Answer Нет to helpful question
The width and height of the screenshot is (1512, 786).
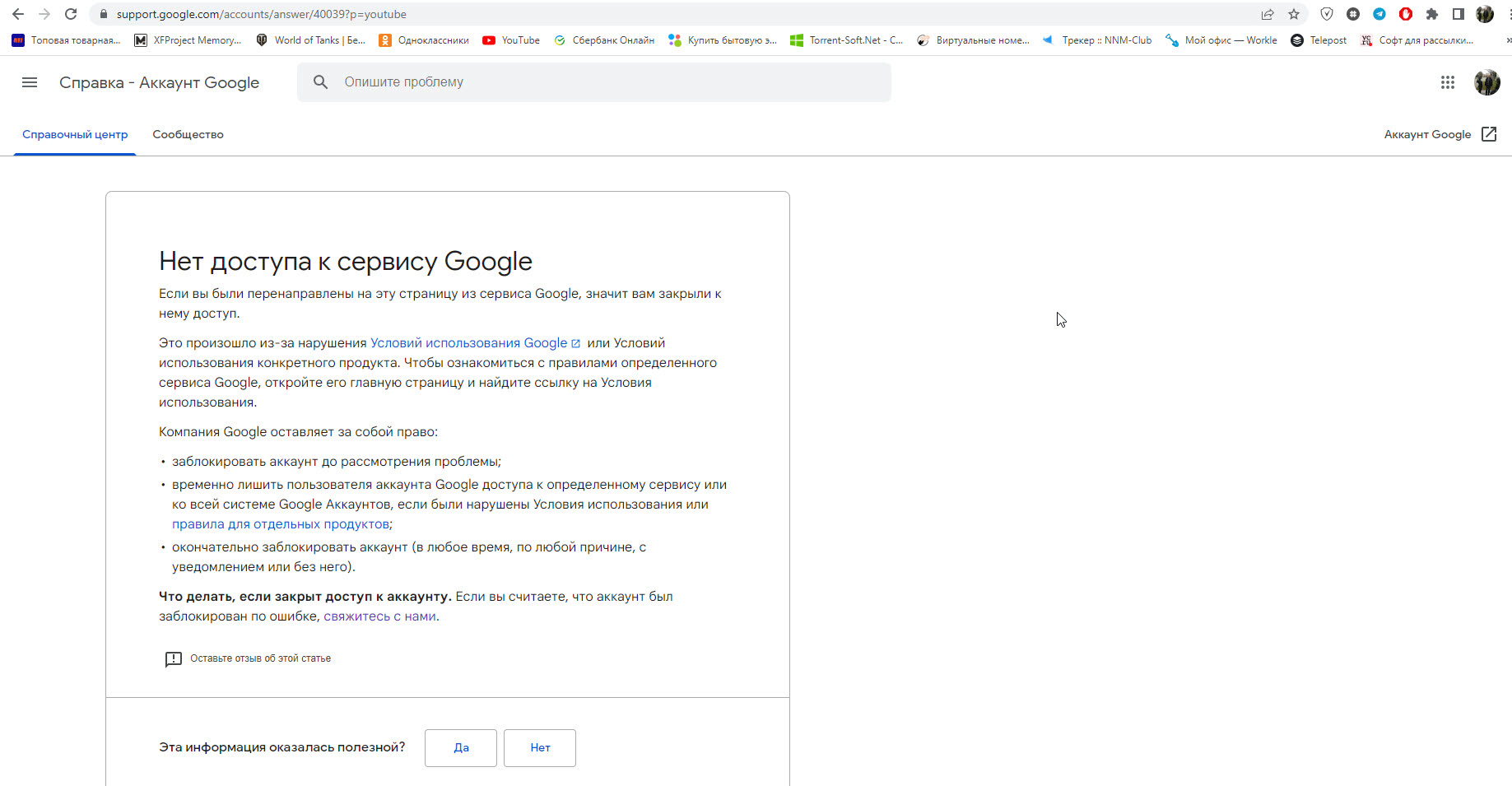(540, 748)
